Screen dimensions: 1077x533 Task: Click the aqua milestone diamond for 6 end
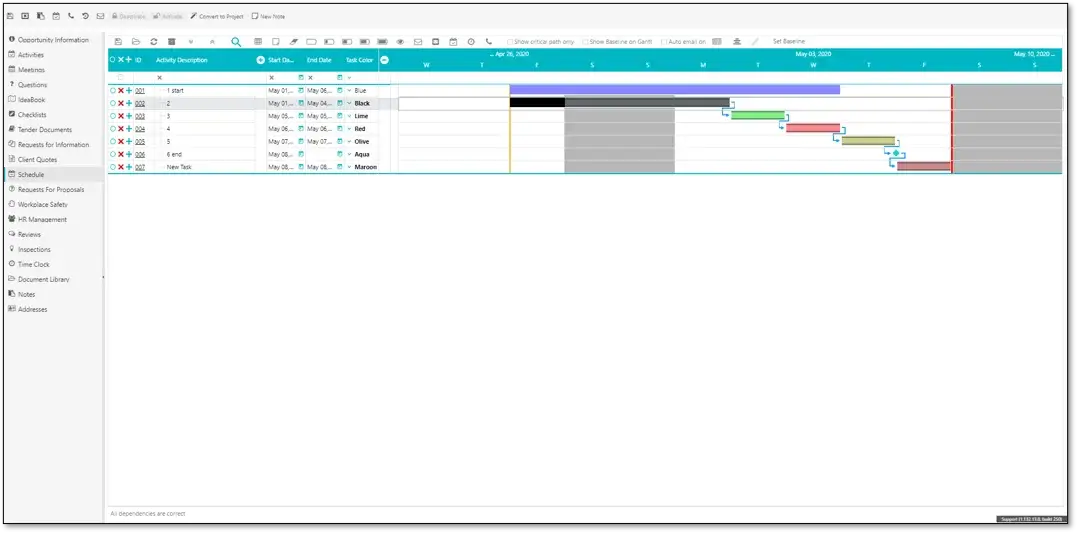pos(896,153)
